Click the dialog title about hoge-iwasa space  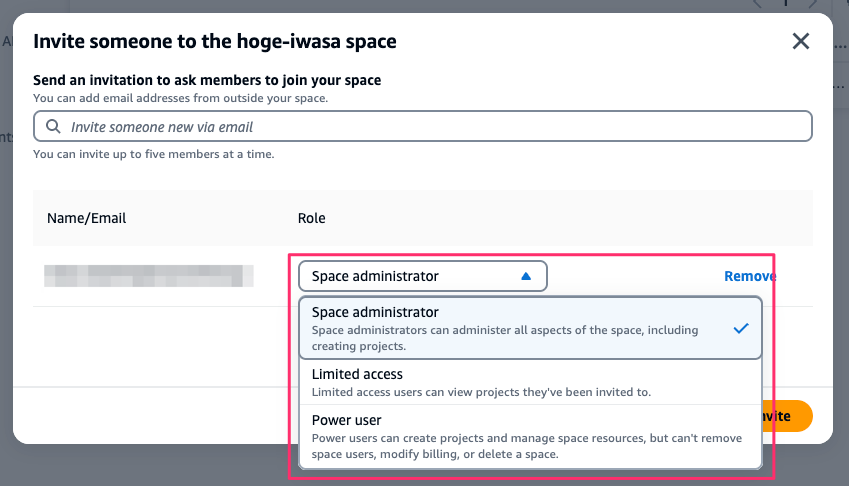coord(215,41)
